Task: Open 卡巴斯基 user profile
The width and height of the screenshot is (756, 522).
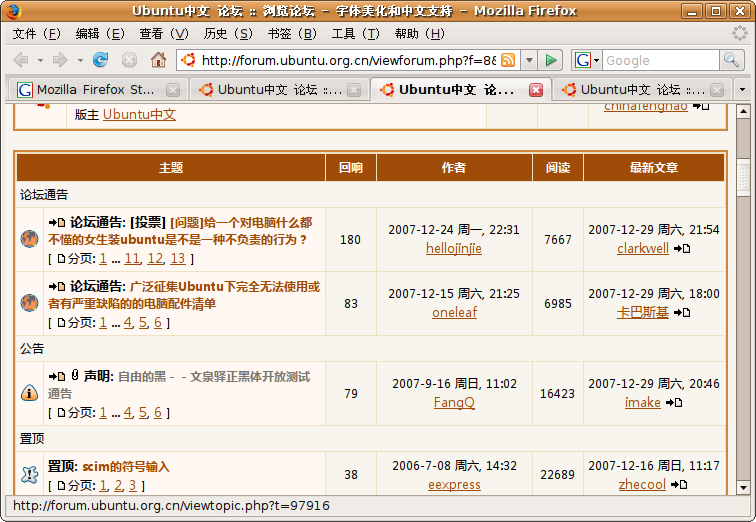Action: point(643,312)
